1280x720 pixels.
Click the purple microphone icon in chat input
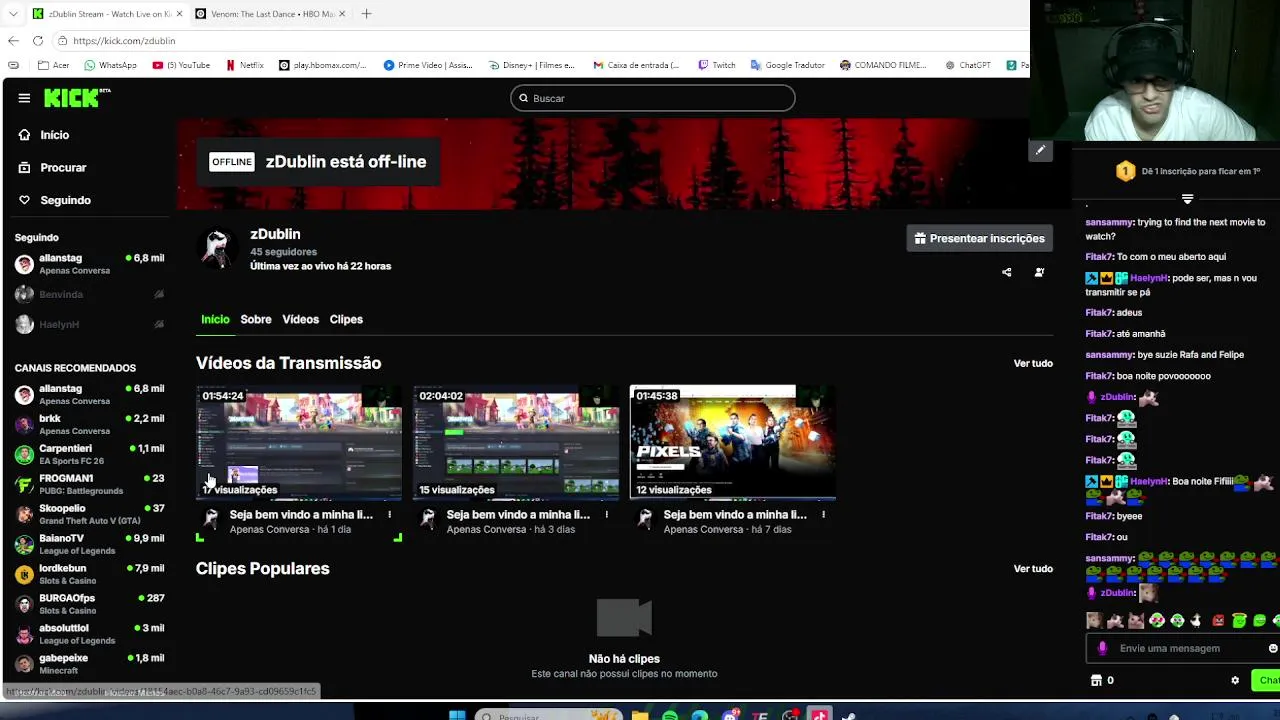click(1102, 648)
